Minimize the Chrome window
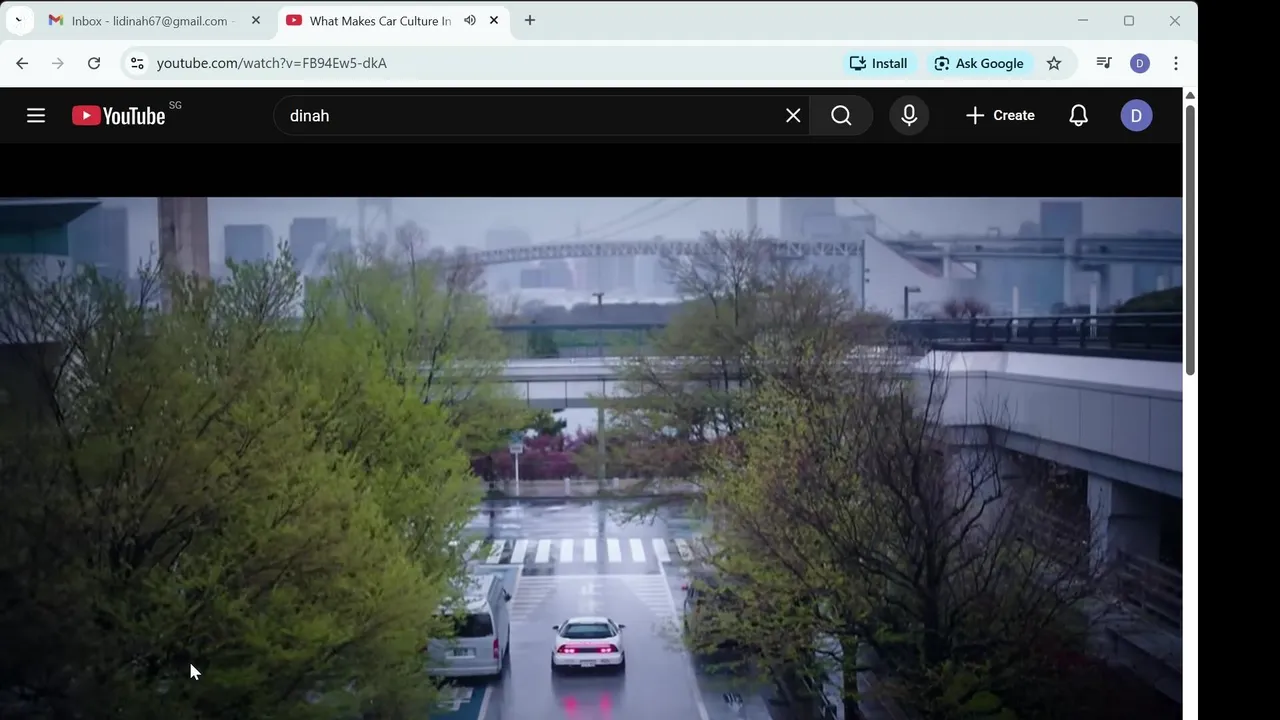Screen dimensions: 1280x720 1083,21
